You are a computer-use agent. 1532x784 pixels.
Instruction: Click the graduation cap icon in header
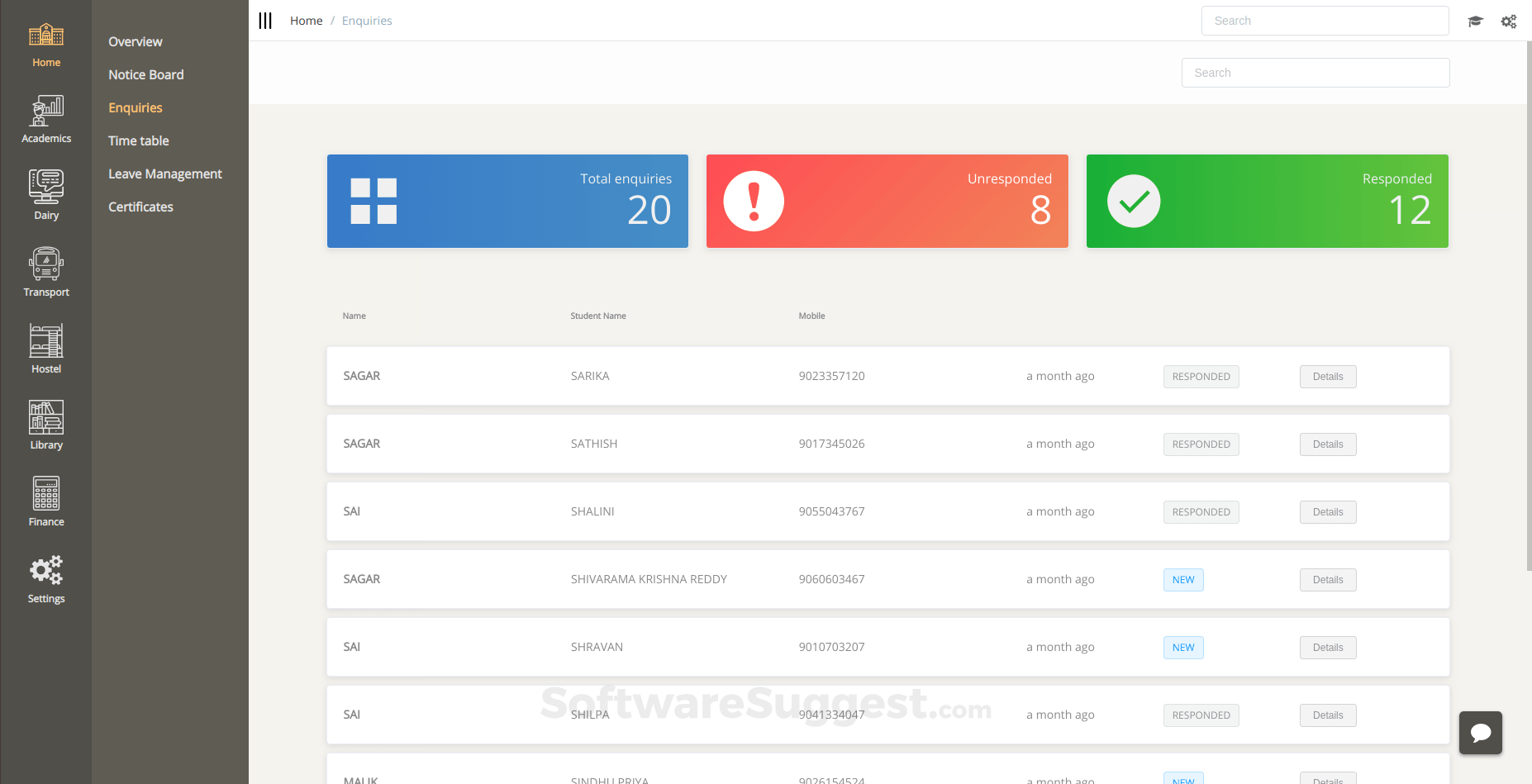click(x=1475, y=21)
